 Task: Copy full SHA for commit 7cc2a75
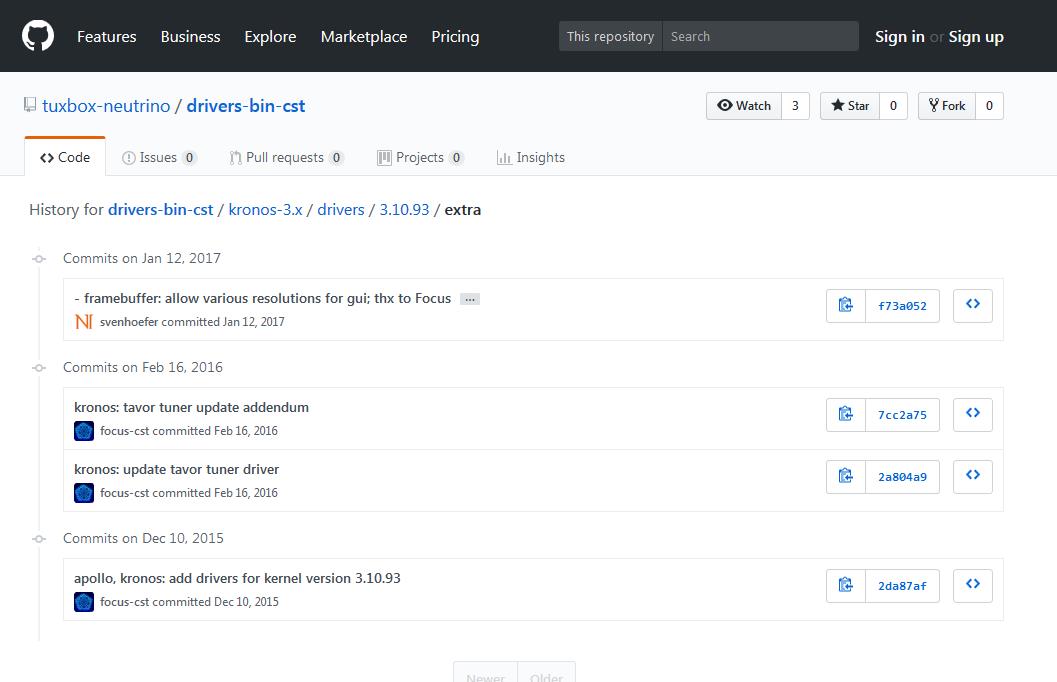[846, 415]
